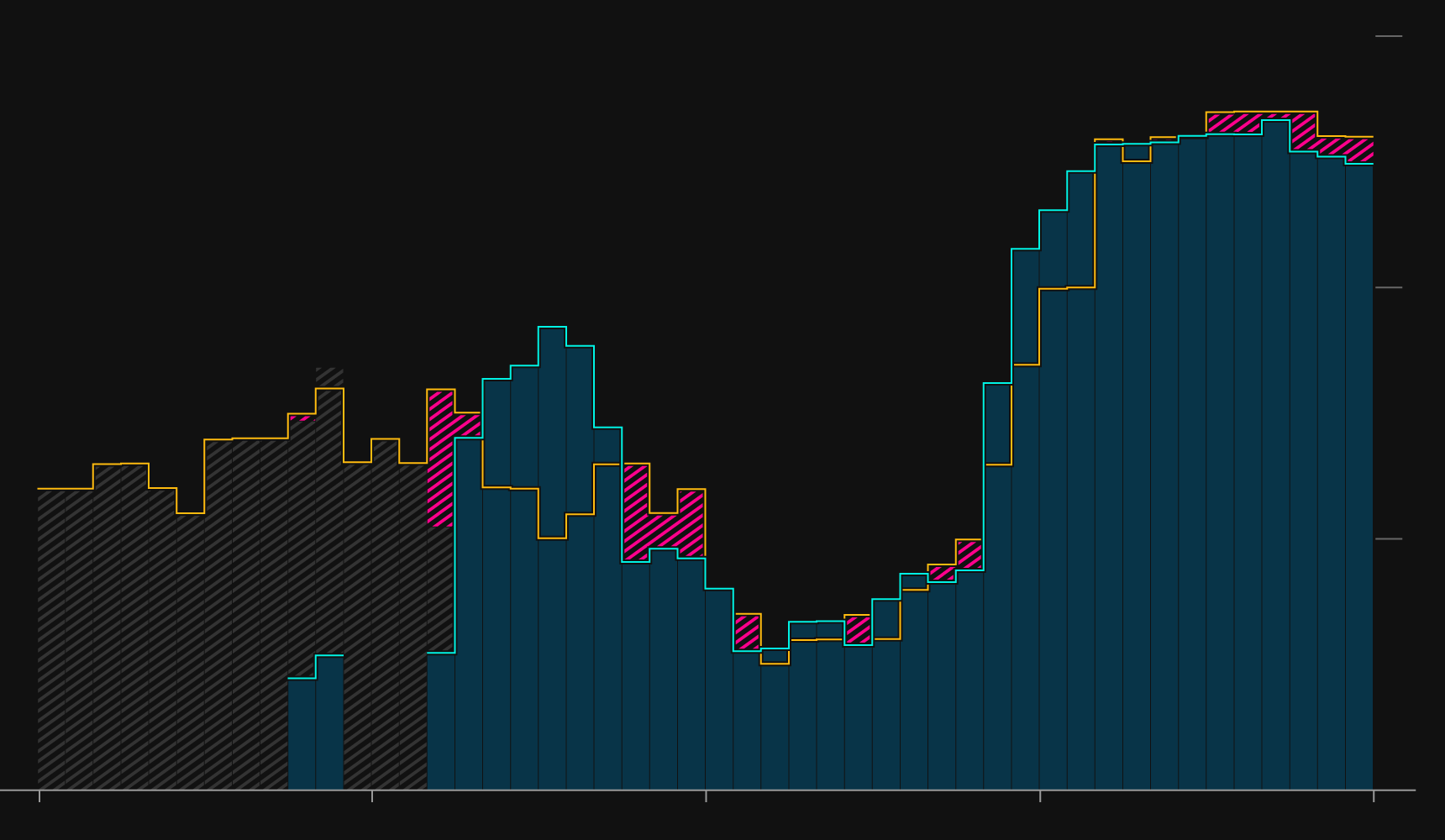Screen dimensions: 1445x840
Task: Click the center x-axis tick mark
Action: tap(706, 795)
